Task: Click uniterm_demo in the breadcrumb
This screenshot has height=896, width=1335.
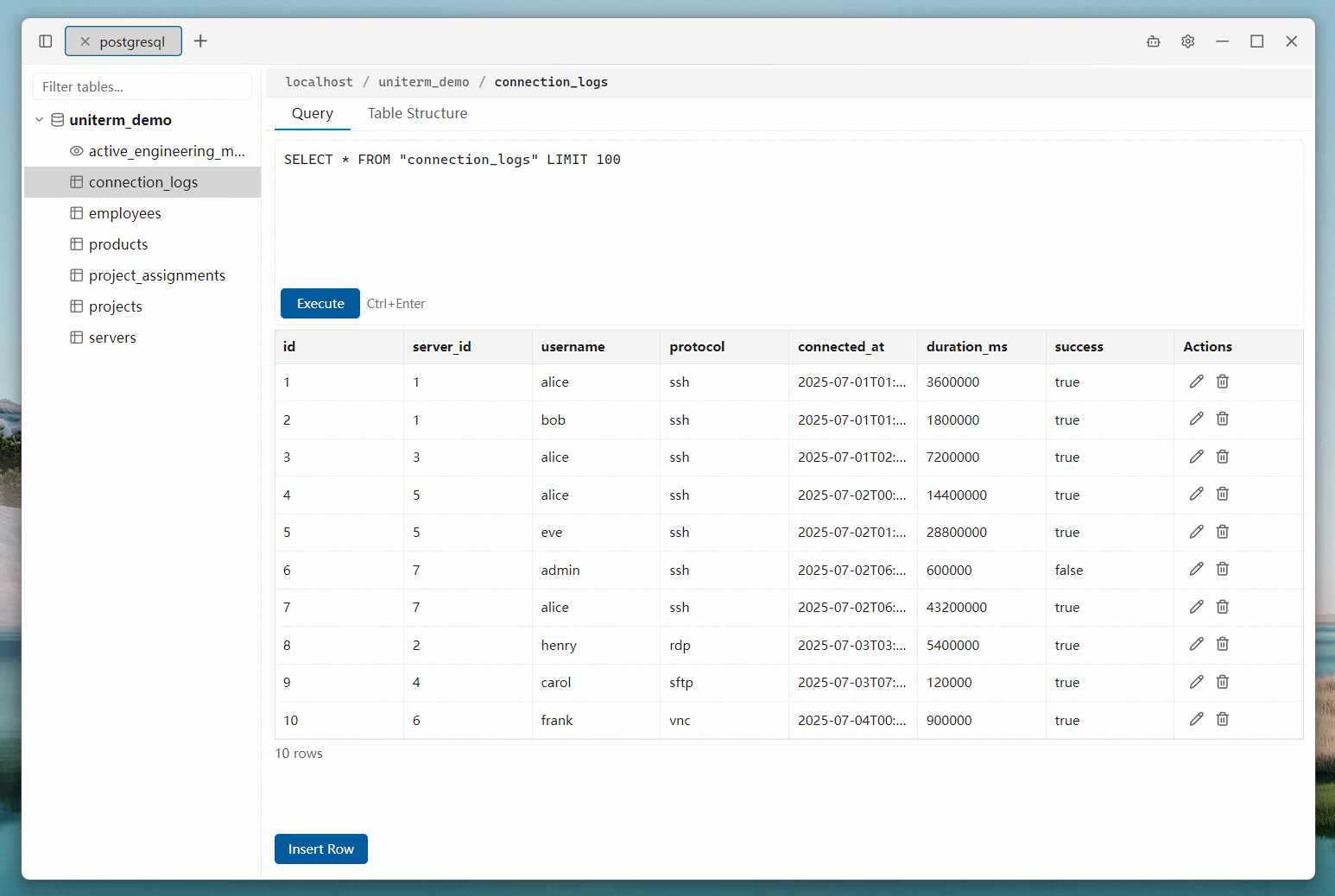Action: coord(424,82)
